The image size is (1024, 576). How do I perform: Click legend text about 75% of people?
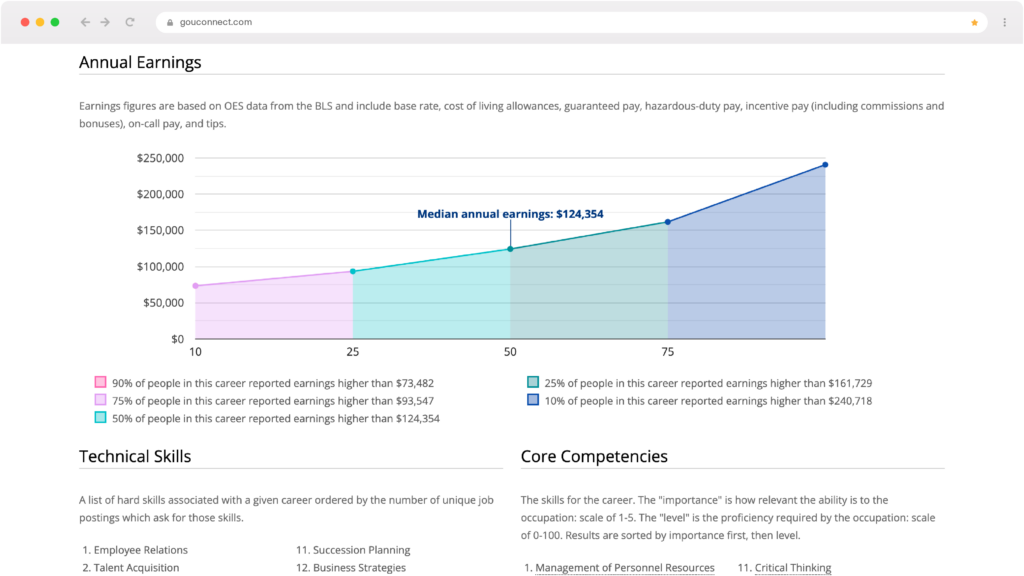click(273, 401)
